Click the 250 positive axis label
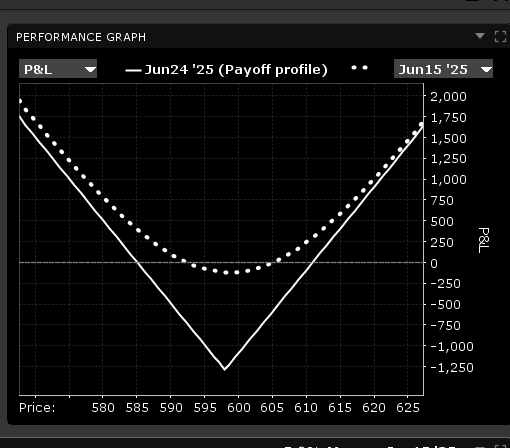Screen dimensions: 510x448 442,243
